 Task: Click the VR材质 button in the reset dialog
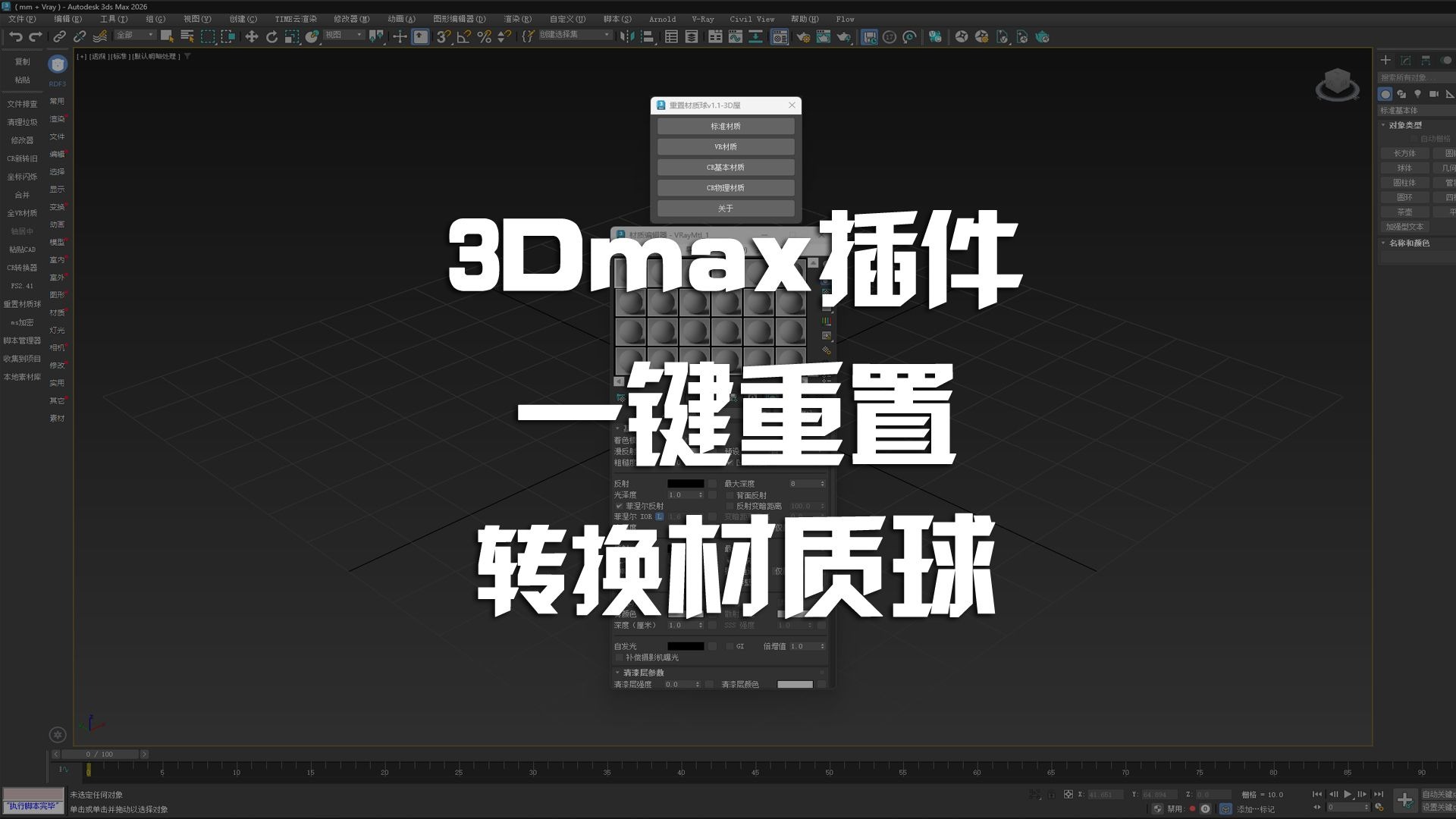click(x=726, y=146)
